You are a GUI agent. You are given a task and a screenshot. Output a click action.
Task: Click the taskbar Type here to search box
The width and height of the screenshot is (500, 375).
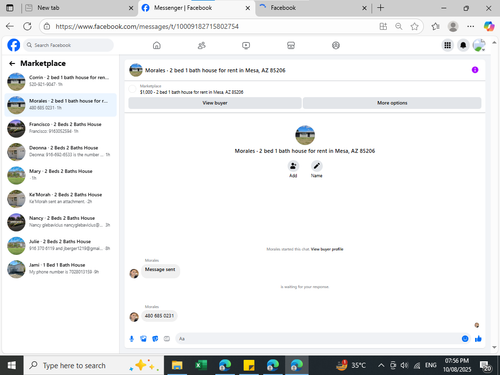tap(94, 365)
